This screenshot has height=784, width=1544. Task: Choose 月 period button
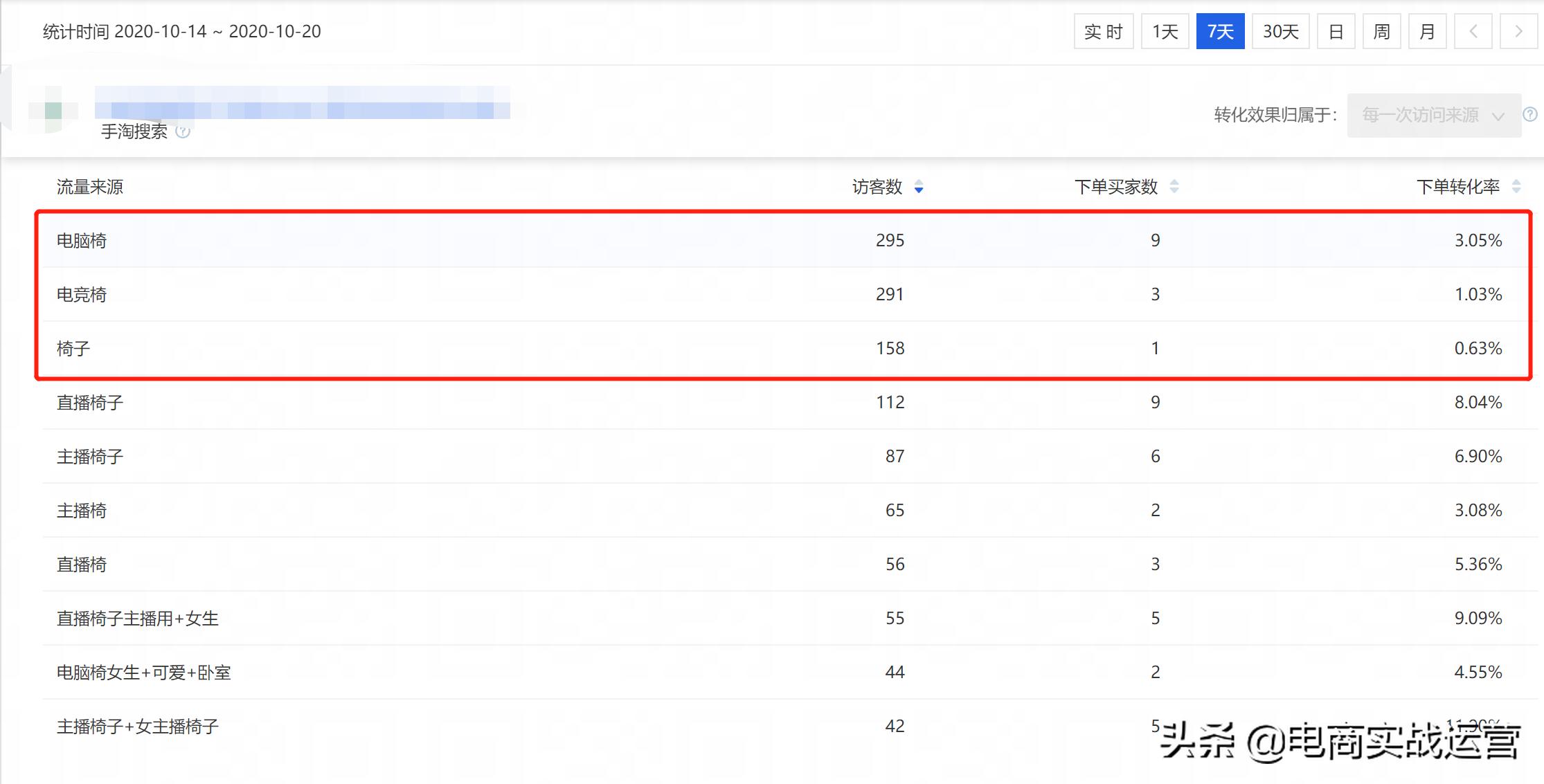1427,31
